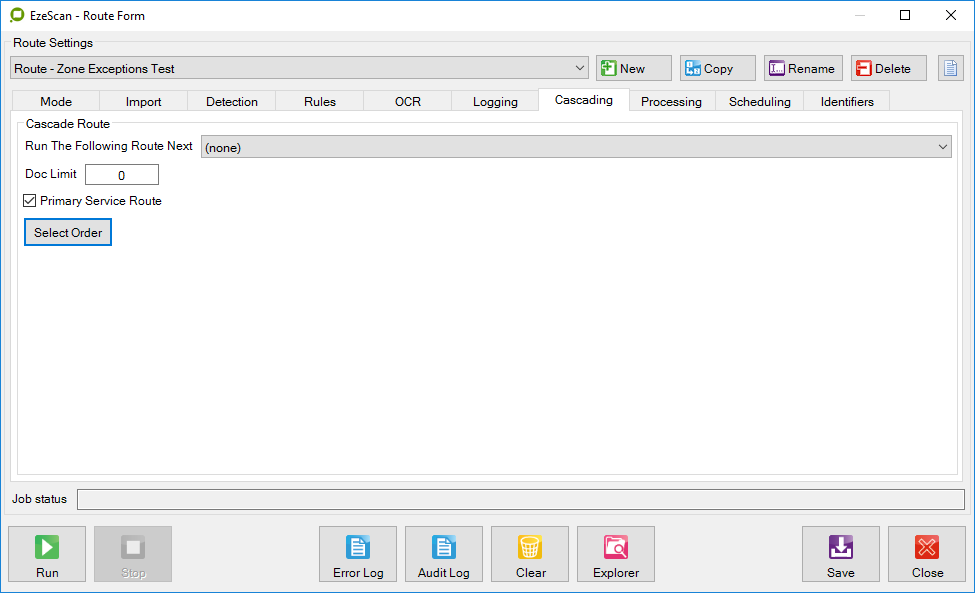Click the green Run play icon

pos(47,547)
